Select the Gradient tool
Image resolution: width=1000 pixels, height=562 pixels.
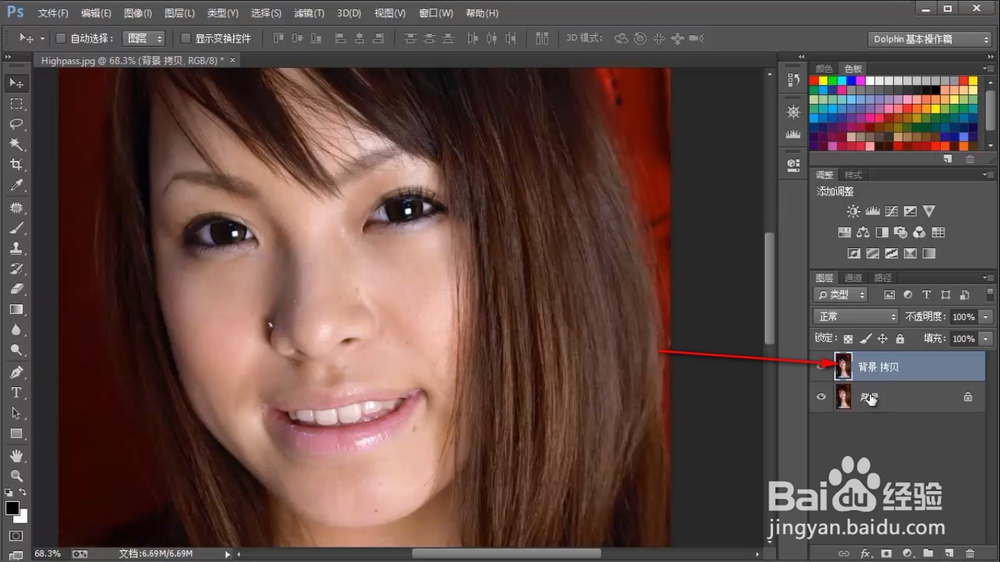point(17,309)
